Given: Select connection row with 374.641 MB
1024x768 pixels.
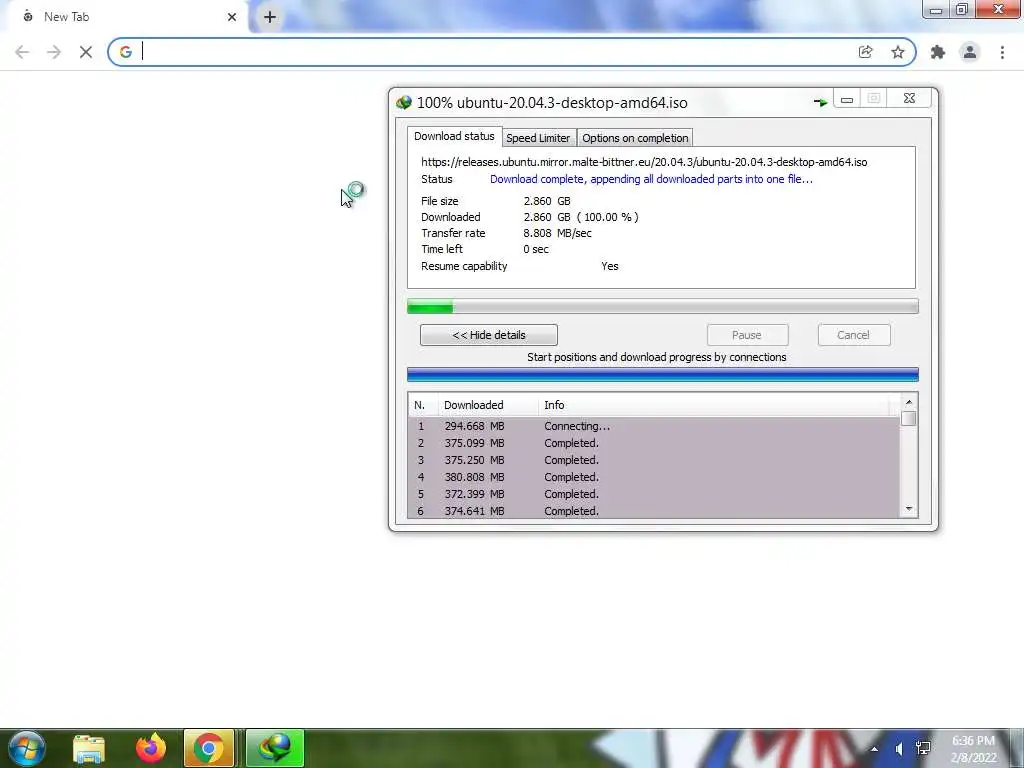Looking at the screenshot, I should [x=654, y=511].
